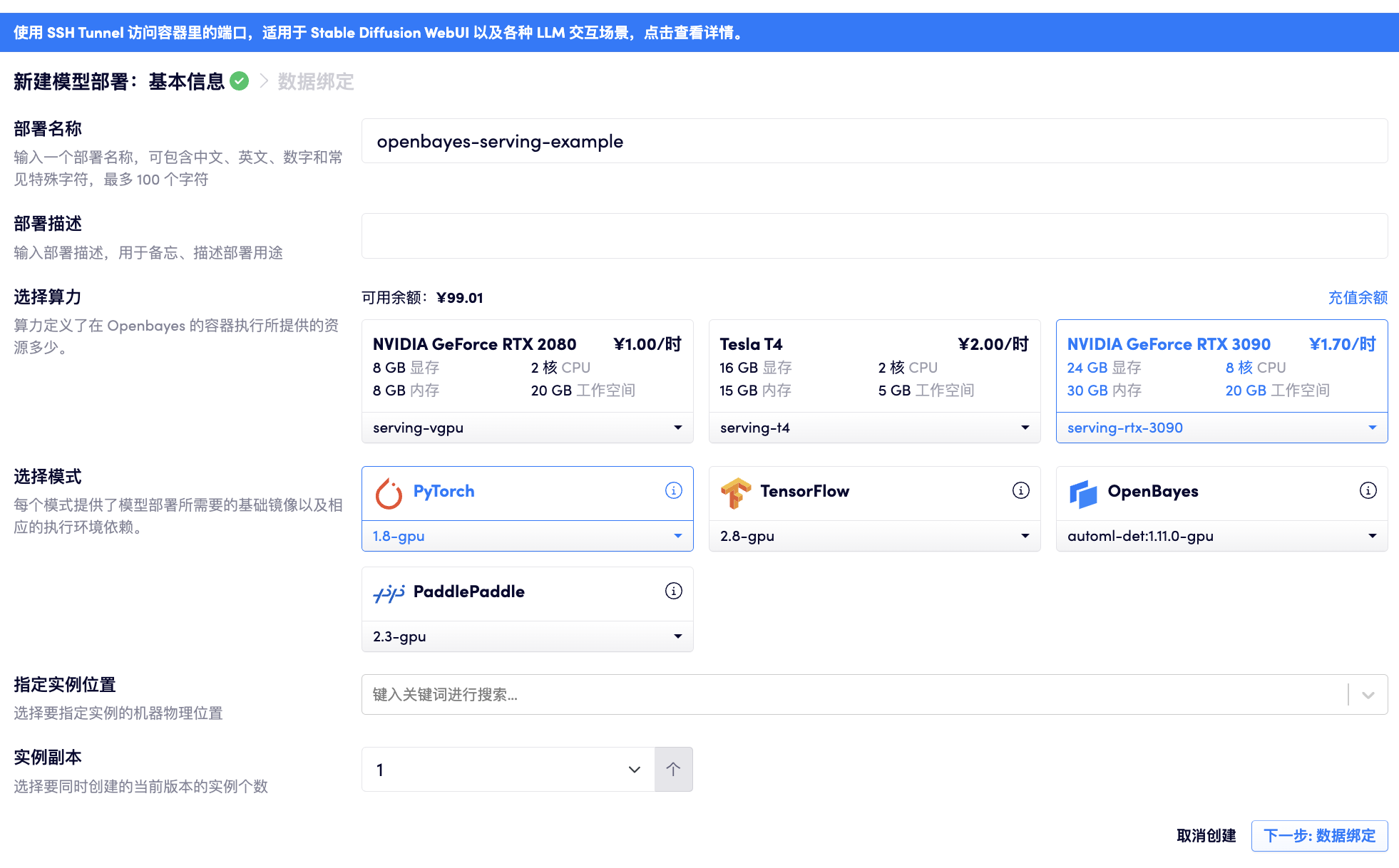Screen dimensions: 1399x868
Task: Go to the 数据绑定 breadcrumb step
Action: point(315,82)
